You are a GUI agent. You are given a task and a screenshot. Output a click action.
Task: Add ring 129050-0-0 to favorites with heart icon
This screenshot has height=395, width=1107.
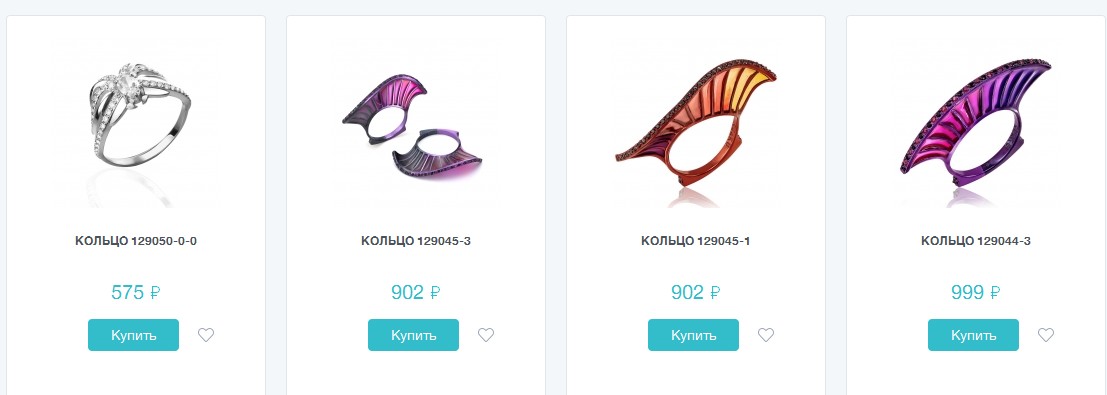coord(205,335)
